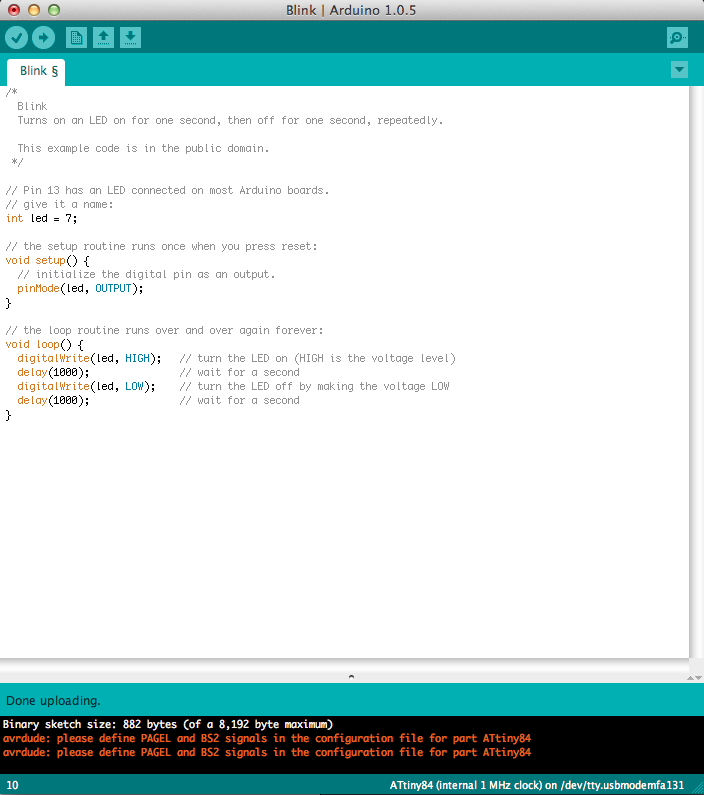Click the comment '// give it a name:'
This screenshot has height=795, width=704.
point(59,204)
